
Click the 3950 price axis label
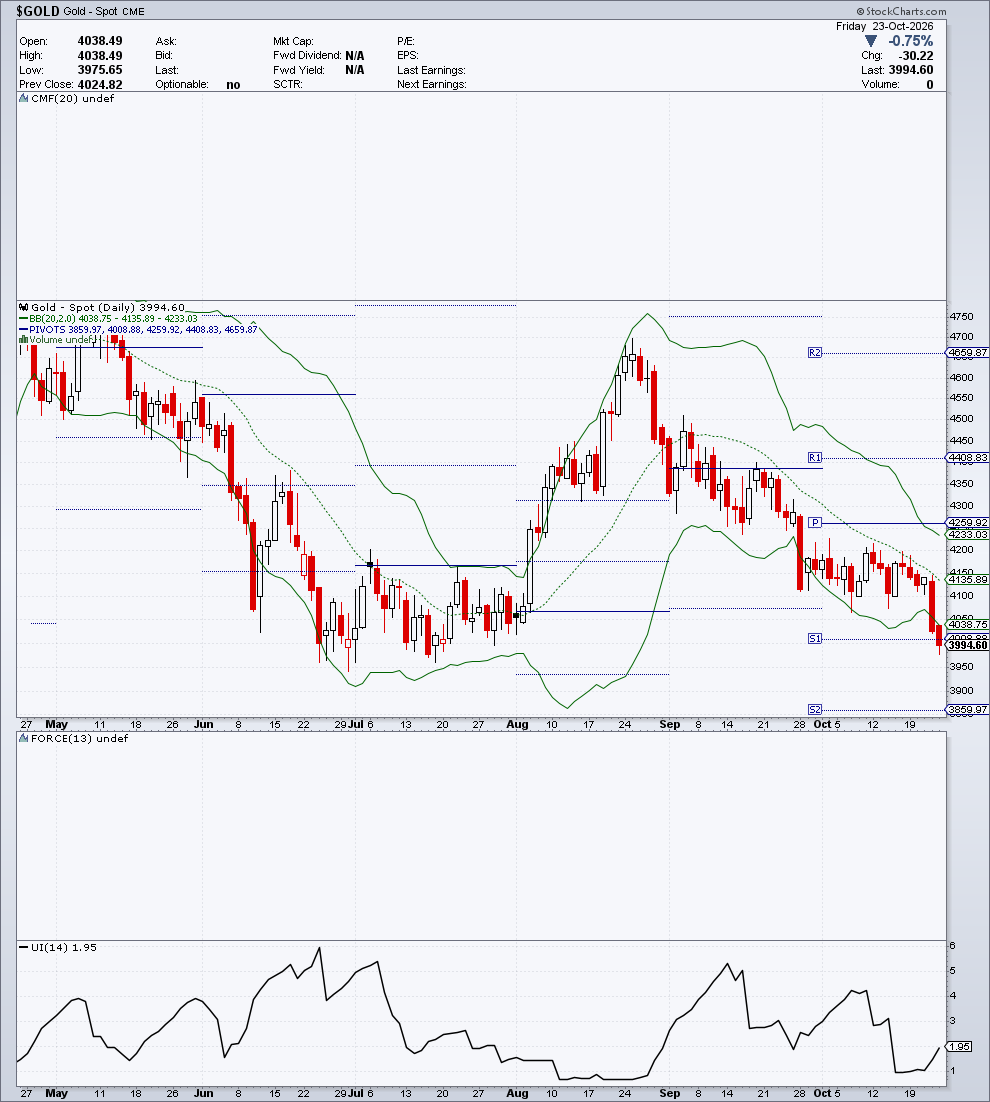tap(961, 667)
